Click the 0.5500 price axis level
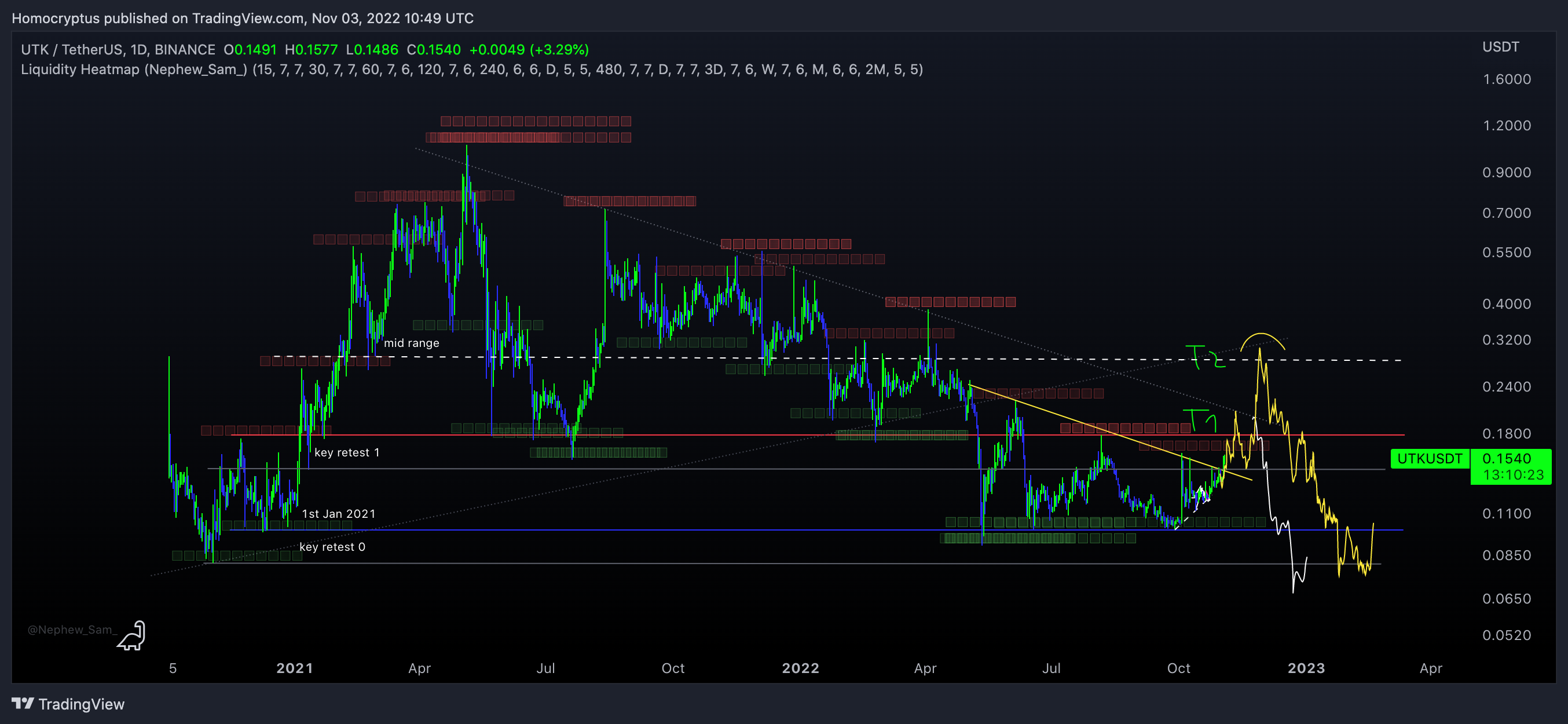This screenshot has height=724, width=1568. [1507, 253]
